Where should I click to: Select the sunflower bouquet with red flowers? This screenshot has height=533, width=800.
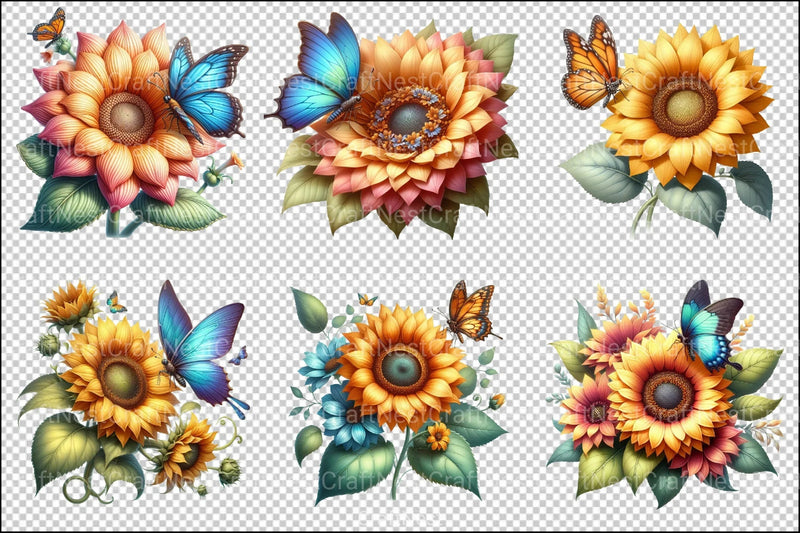pyautogui.click(x=665, y=394)
